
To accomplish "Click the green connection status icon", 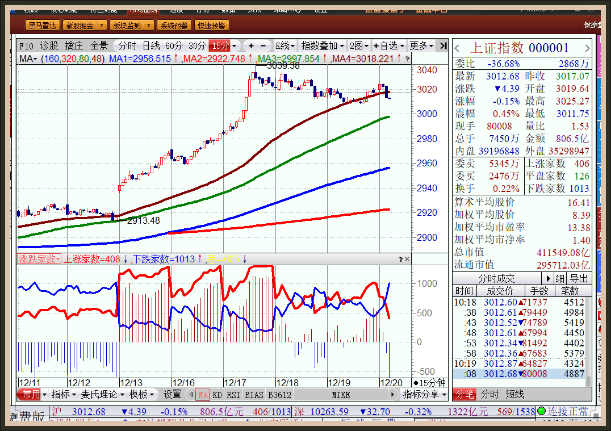I will (541, 411).
